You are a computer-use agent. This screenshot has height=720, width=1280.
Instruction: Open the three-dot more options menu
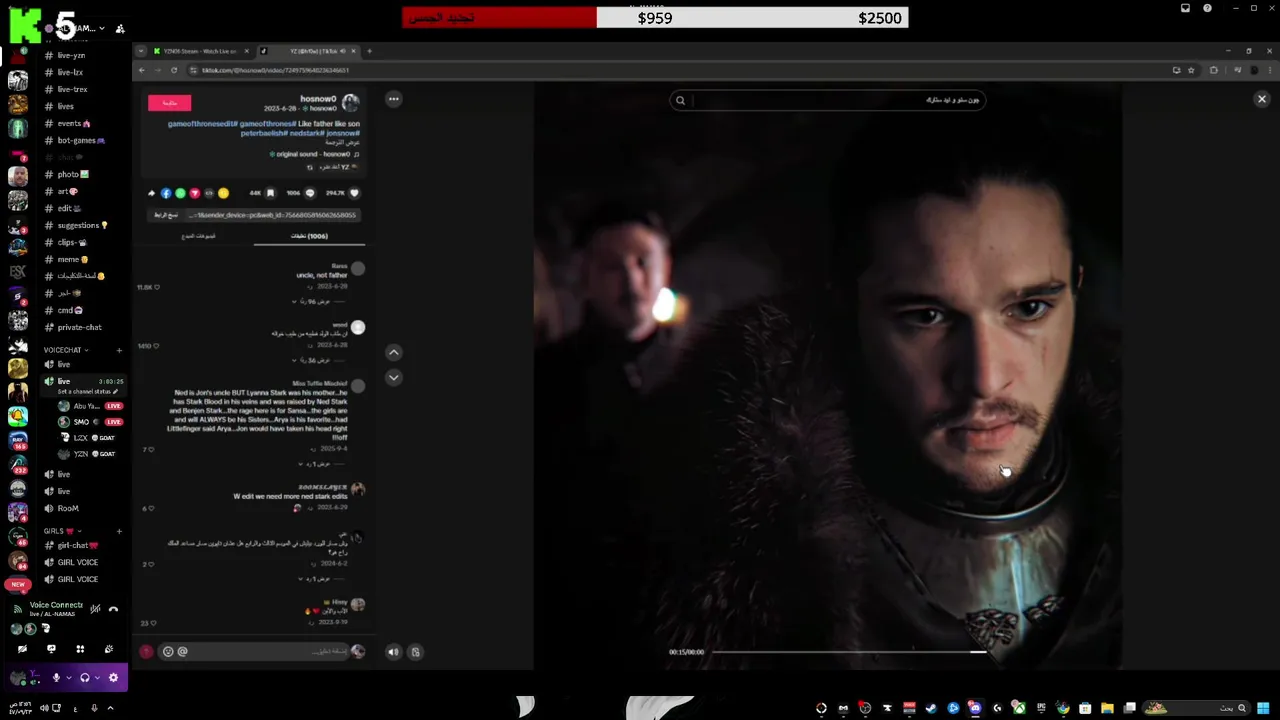point(394,99)
